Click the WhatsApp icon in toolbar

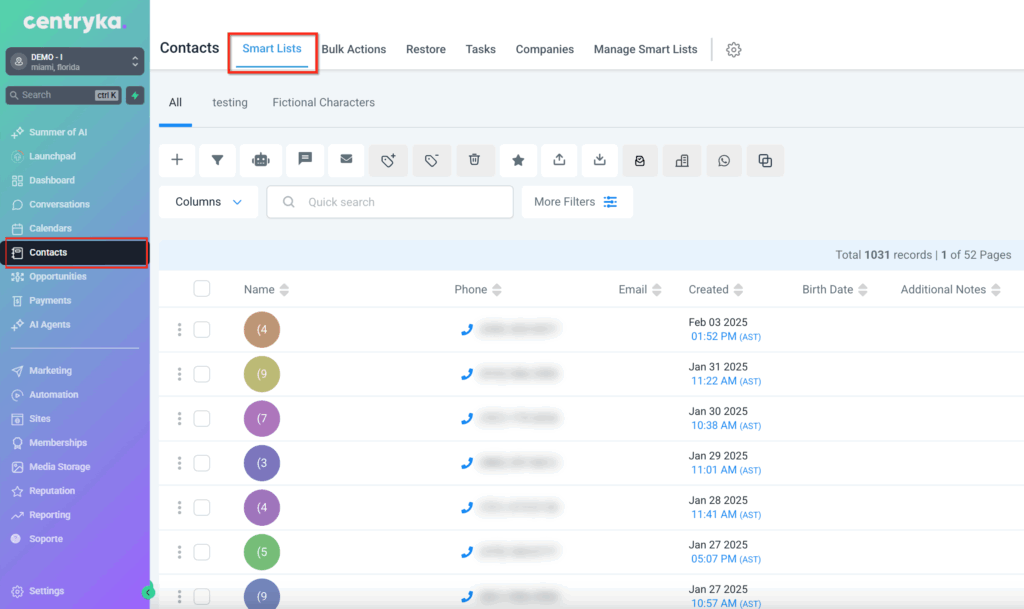point(724,160)
